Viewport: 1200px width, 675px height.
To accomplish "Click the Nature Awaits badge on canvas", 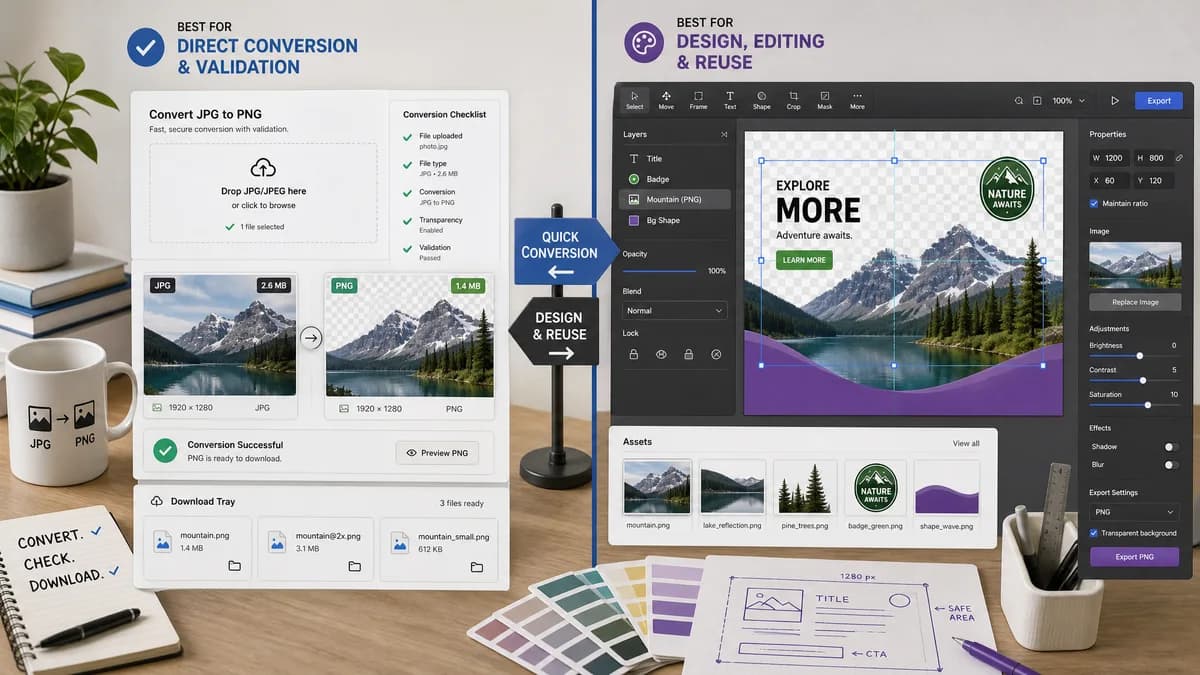I will 1007,191.
